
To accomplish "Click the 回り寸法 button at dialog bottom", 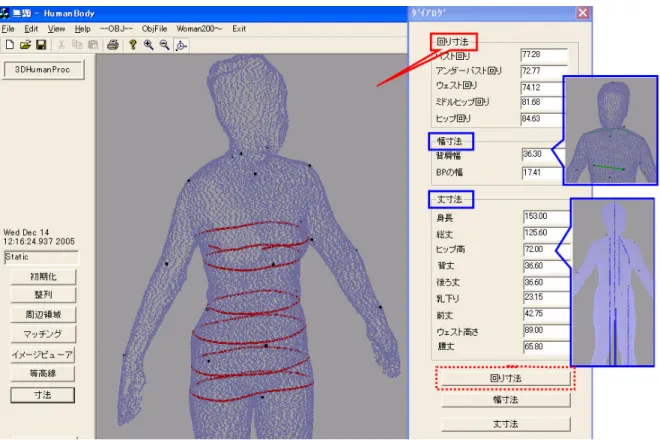I will pyautogui.click(x=506, y=378).
